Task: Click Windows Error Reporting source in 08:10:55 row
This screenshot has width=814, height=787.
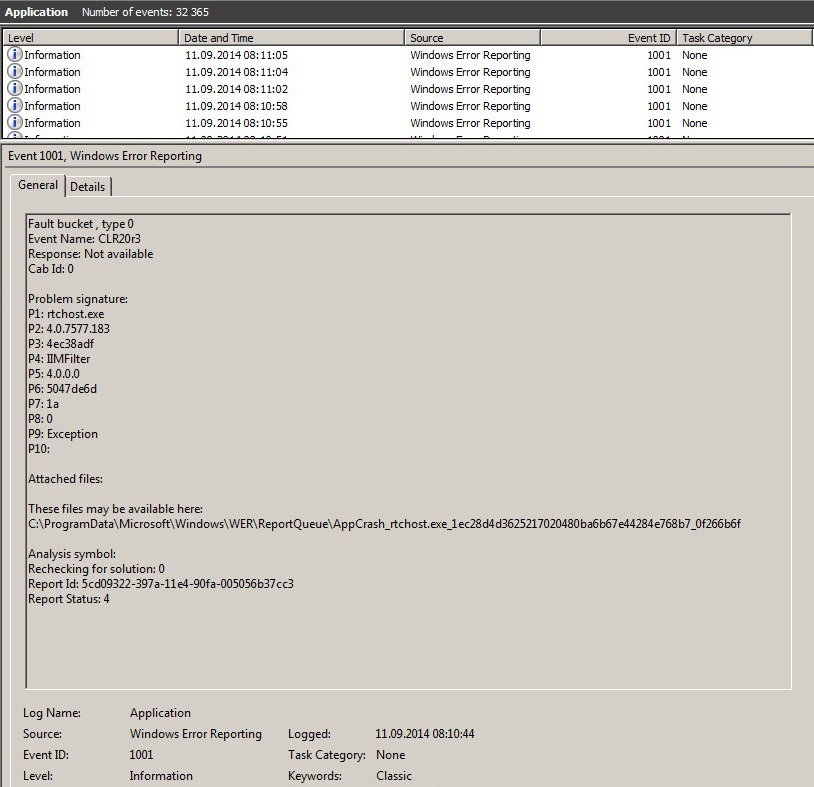Action: (470, 124)
